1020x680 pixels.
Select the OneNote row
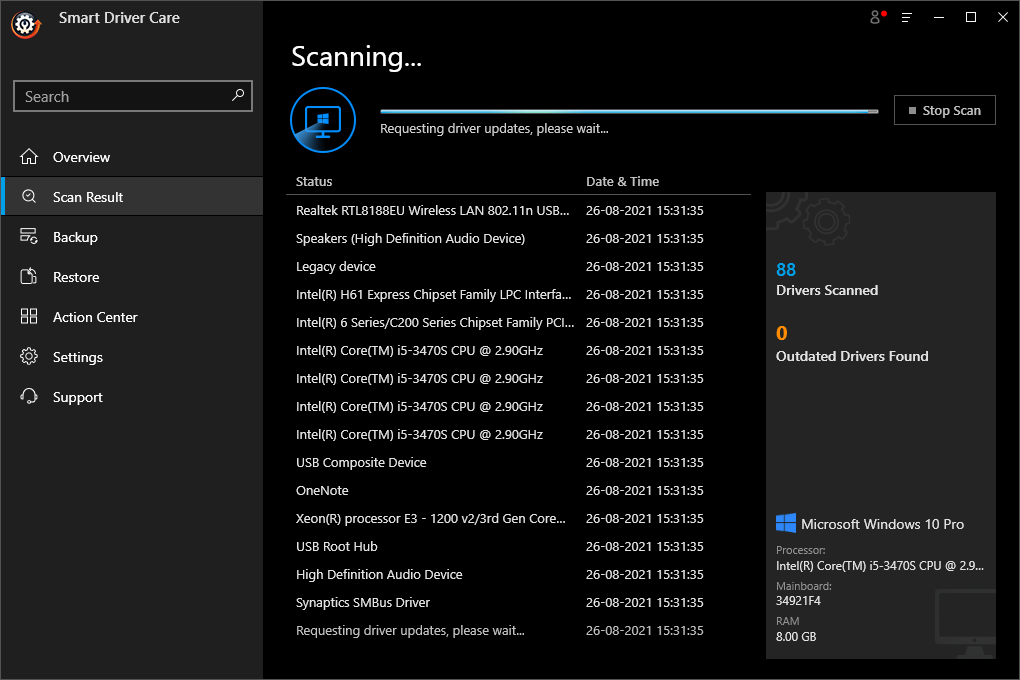518,490
